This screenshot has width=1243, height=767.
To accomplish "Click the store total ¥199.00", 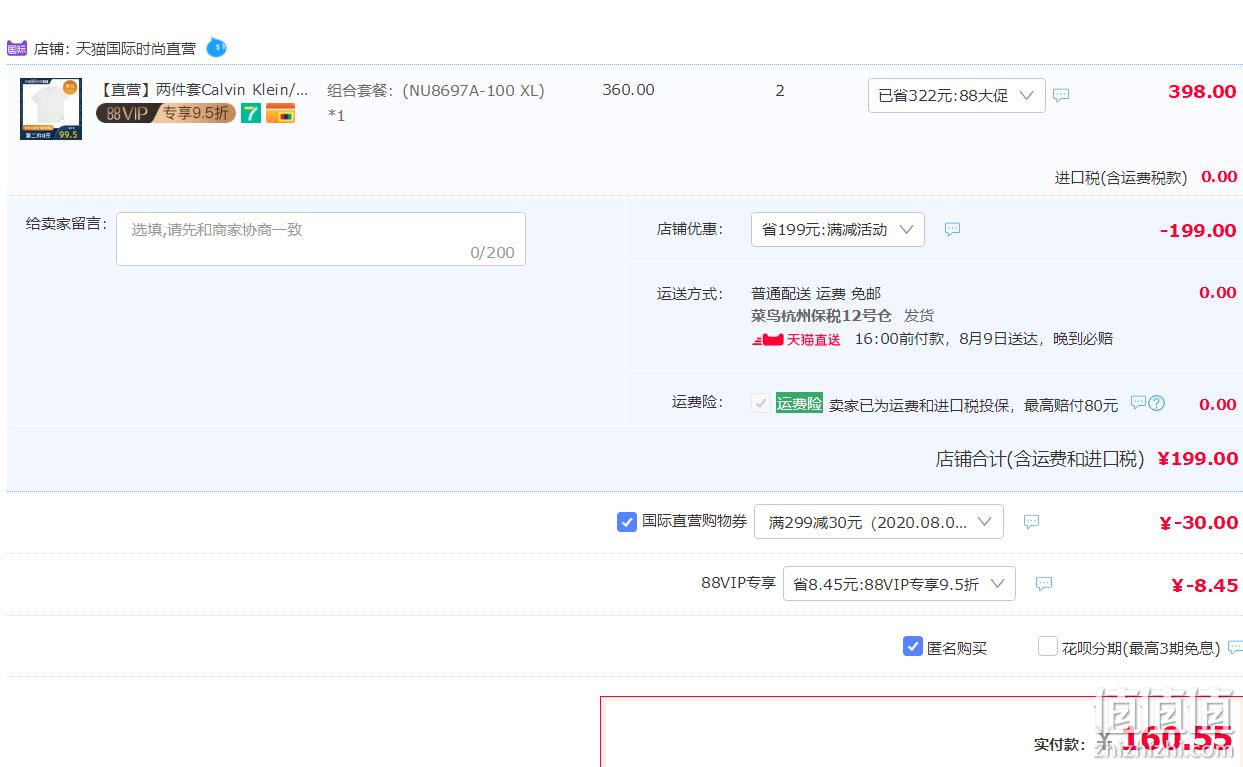I will 1198,458.
